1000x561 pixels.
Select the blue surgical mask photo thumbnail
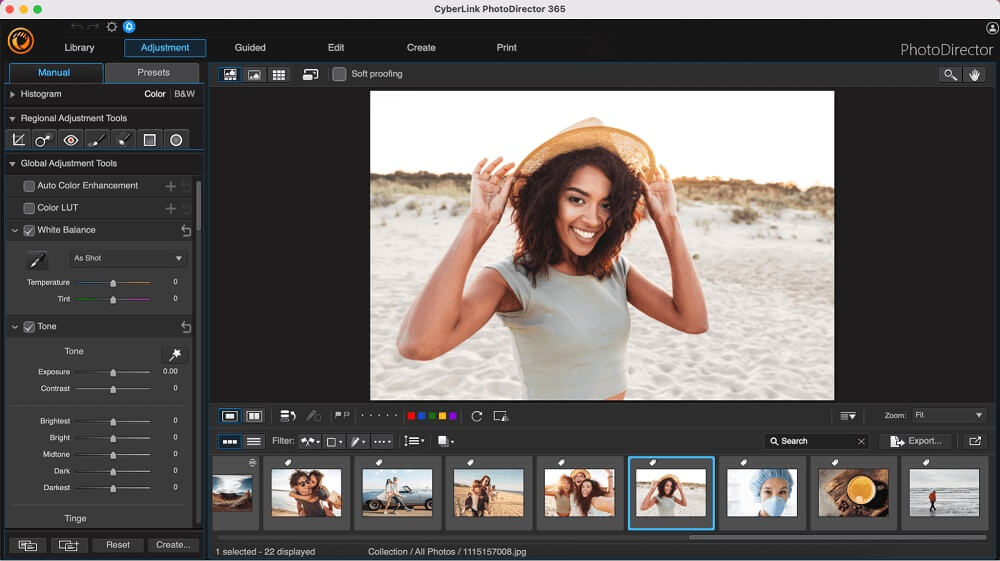click(x=760, y=492)
